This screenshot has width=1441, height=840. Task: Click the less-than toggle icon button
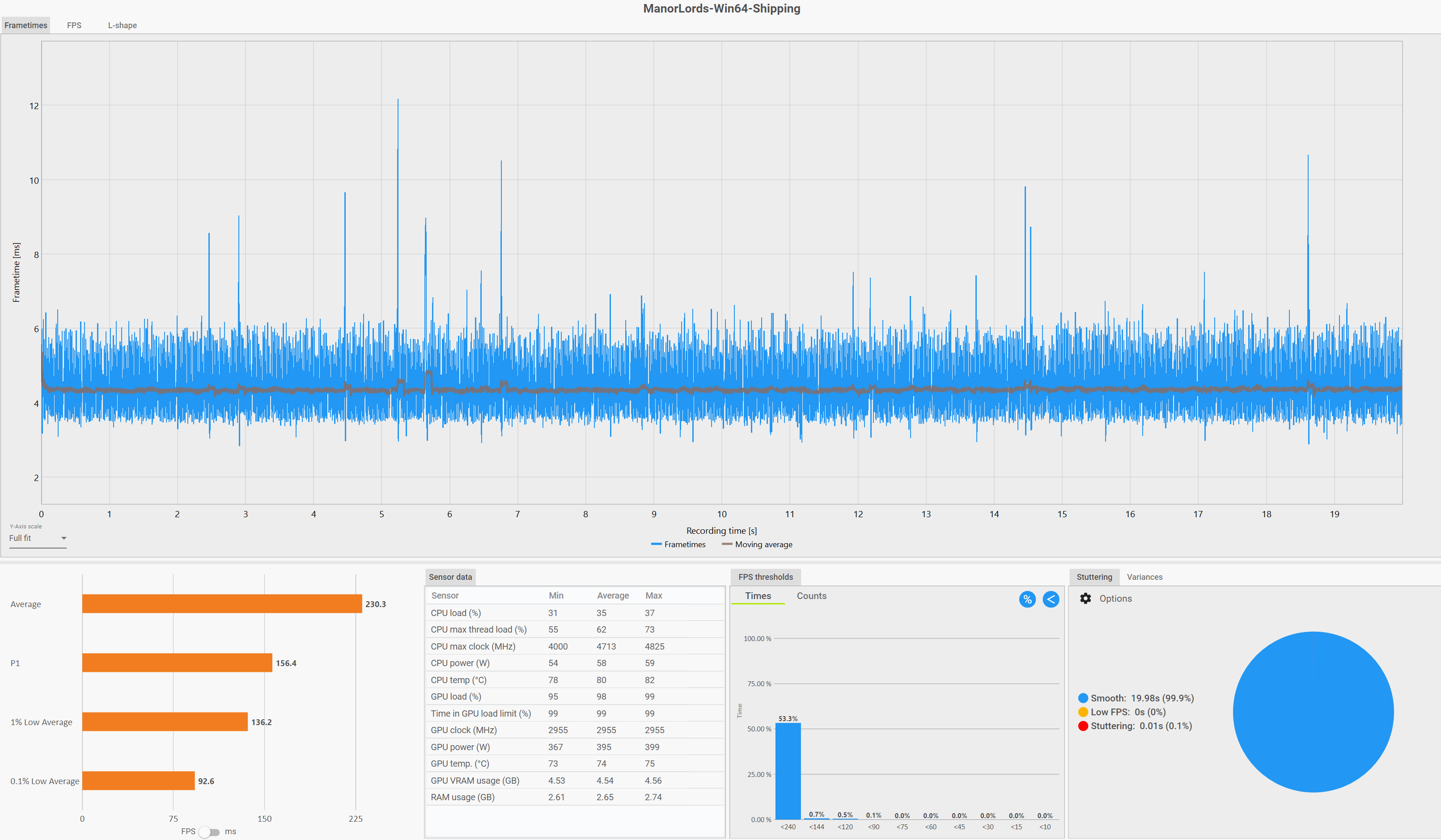pyautogui.click(x=1051, y=599)
